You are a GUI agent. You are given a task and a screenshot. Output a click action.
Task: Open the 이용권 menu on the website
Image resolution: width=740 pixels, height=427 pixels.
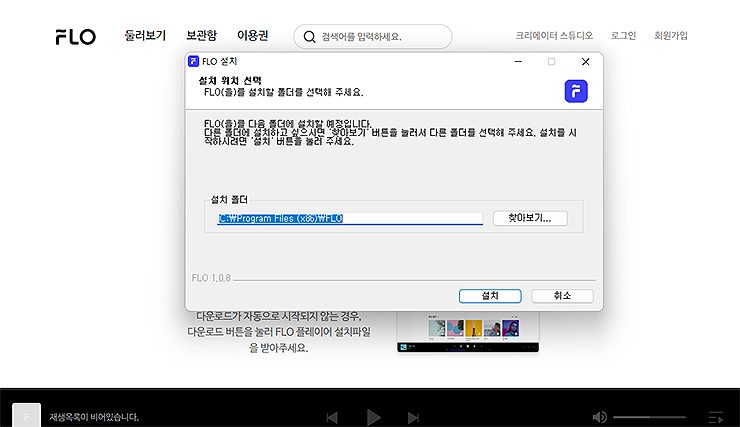(x=252, y=35)
